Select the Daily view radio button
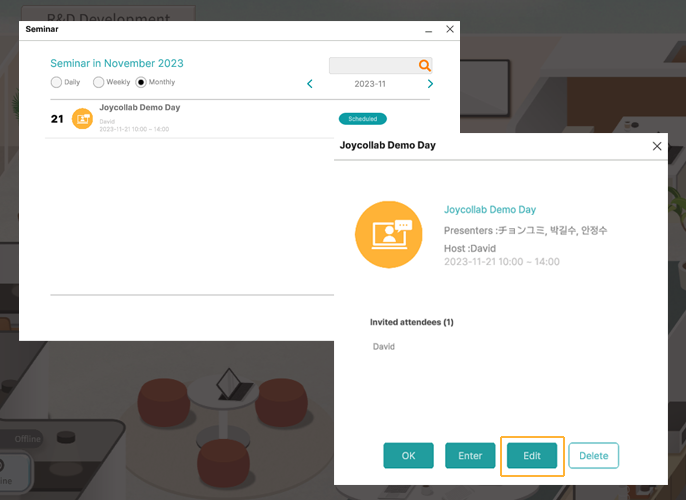The height and width of the screenshot is (500, 686). 56,82
